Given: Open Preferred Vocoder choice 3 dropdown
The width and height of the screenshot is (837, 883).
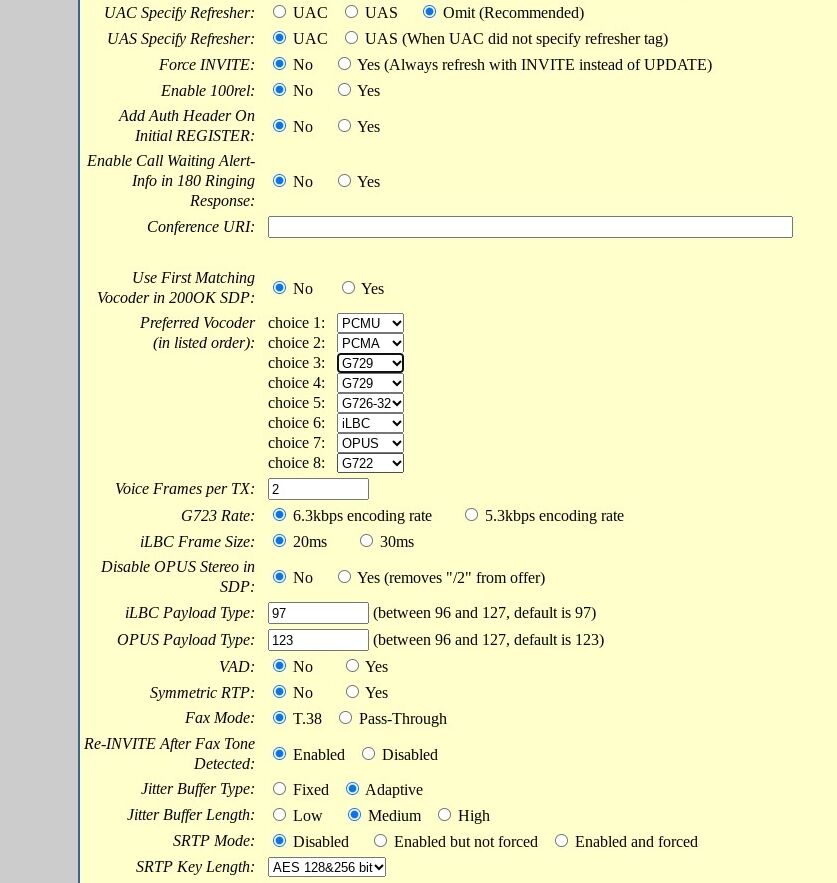Looking at the screenshot, I should pos(370,363).
